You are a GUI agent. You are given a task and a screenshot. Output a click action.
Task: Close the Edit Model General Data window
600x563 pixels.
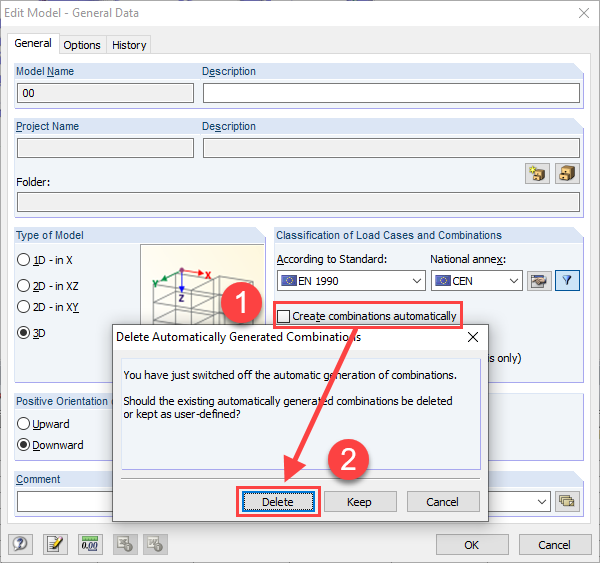point(584,13)
